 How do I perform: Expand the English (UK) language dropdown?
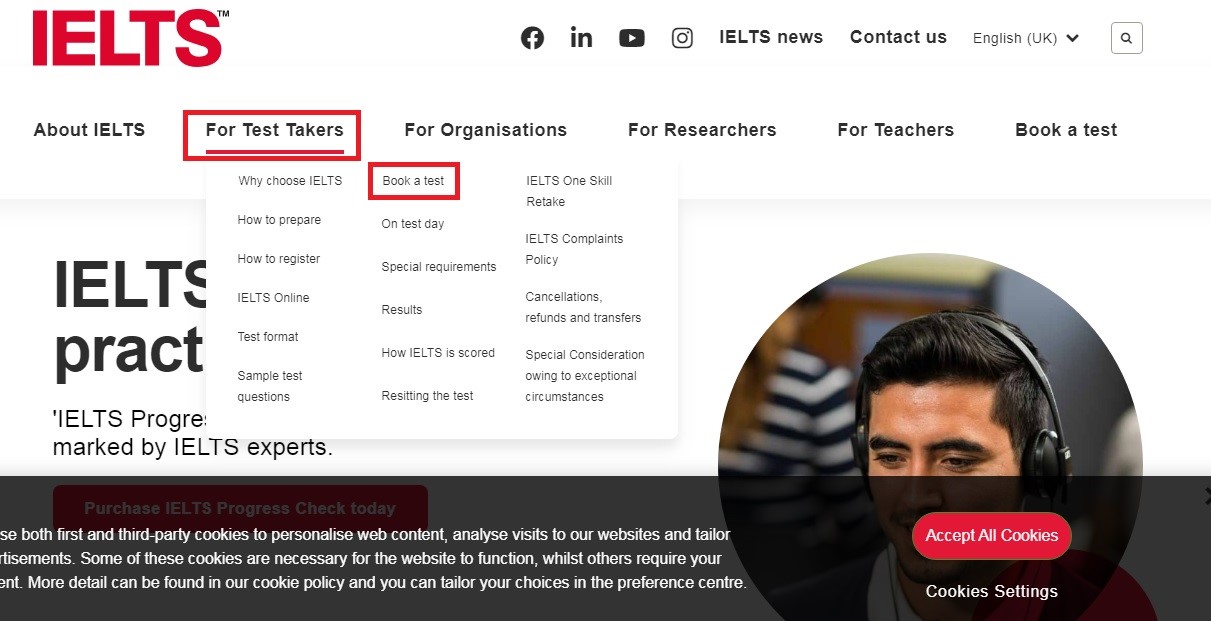tap(1025, 38)
